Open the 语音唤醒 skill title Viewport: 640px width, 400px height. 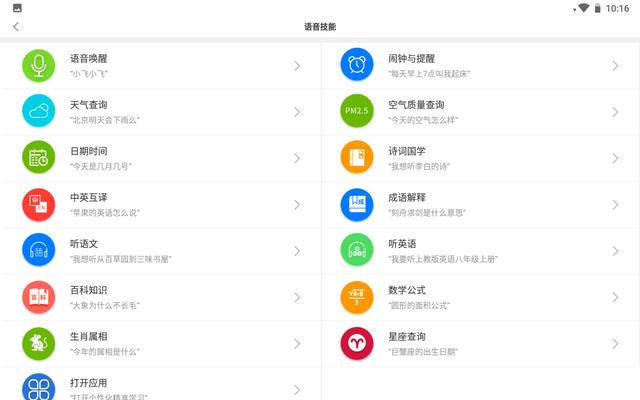click(x=89, y=59)
